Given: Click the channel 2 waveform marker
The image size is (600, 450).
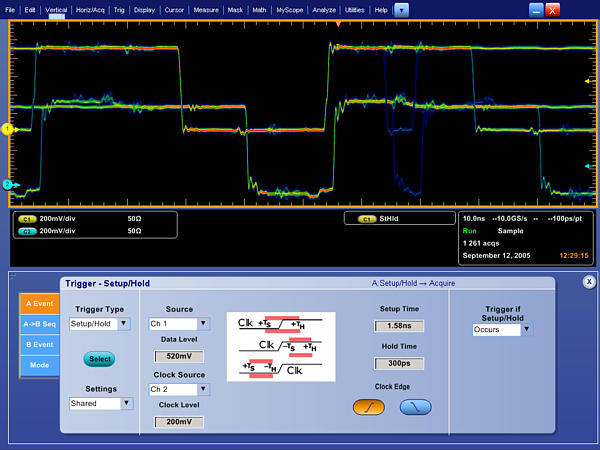Looking at the screenshot, I should 7,185.
